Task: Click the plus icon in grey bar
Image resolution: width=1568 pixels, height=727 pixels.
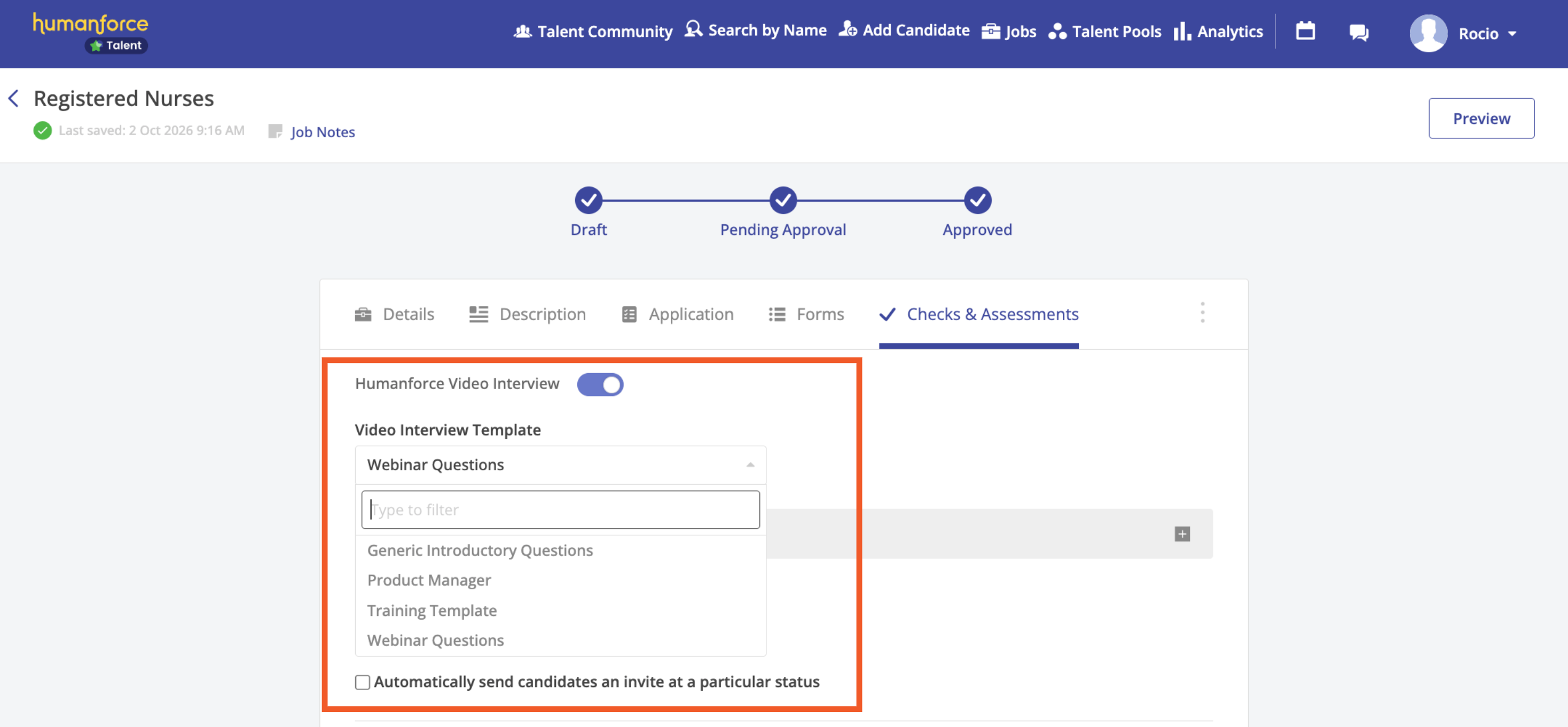Action: click(1182, 534)
